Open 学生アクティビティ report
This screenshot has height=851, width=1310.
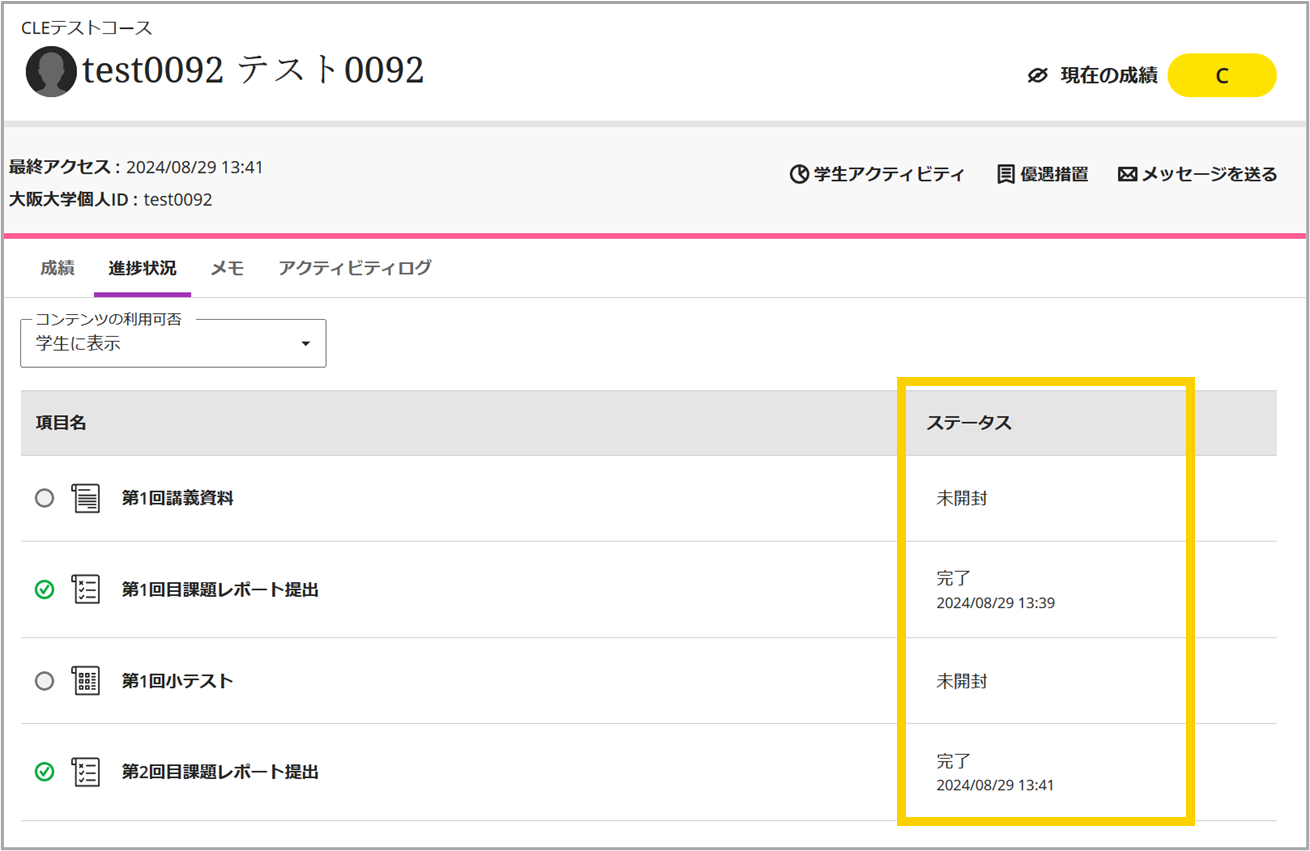tap(877, 174)
